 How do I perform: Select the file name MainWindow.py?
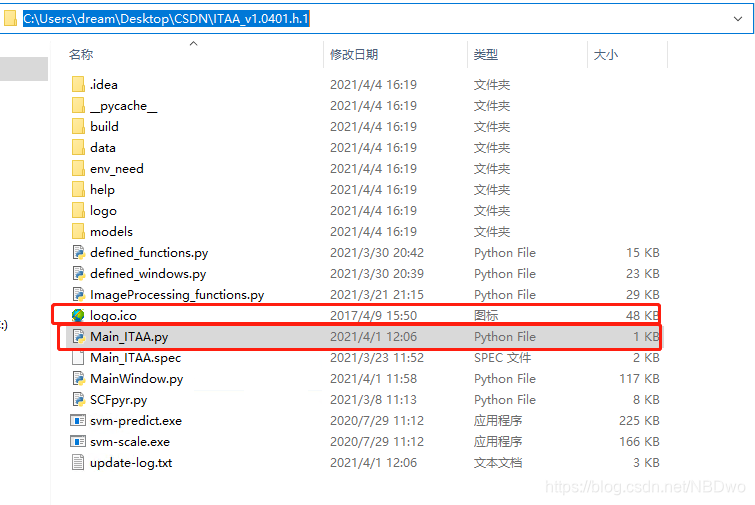(137, 379)
